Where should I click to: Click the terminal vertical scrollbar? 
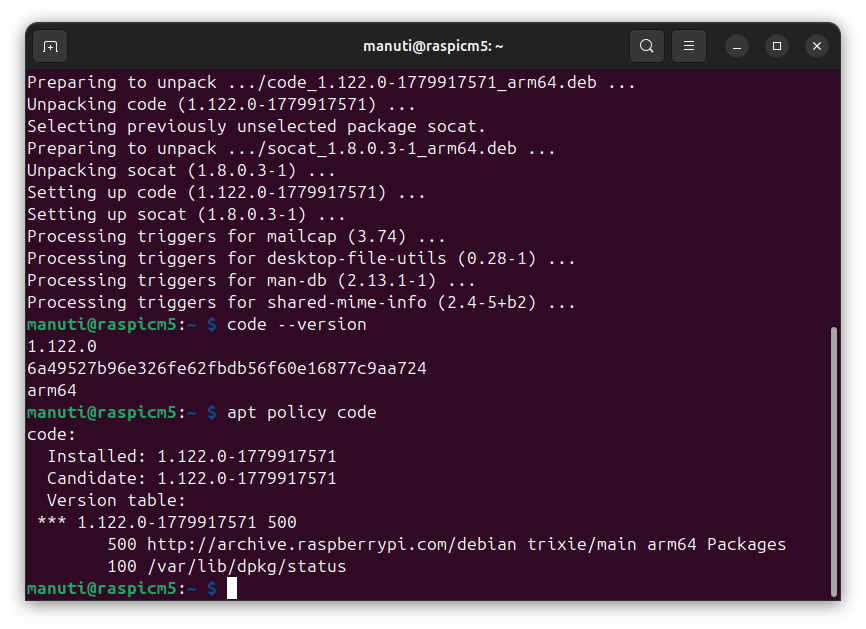tap(834, 462)
